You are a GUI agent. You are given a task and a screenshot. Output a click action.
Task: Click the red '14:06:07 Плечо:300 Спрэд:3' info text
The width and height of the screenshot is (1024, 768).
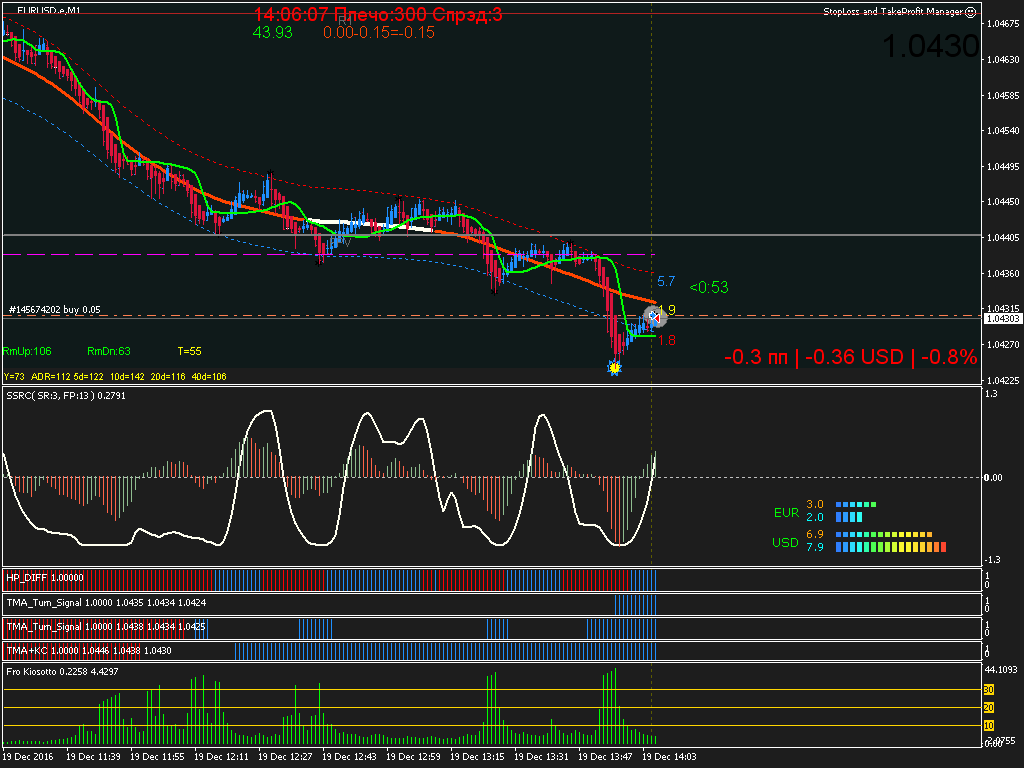(378, 14)
